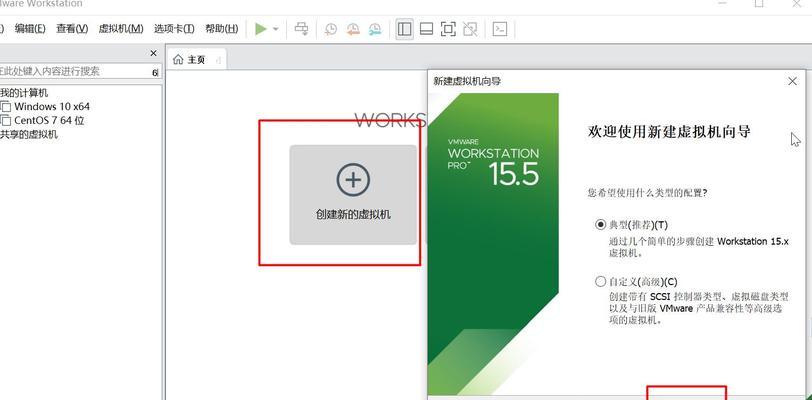Open the search field dropdown arrow

(155, 73)
